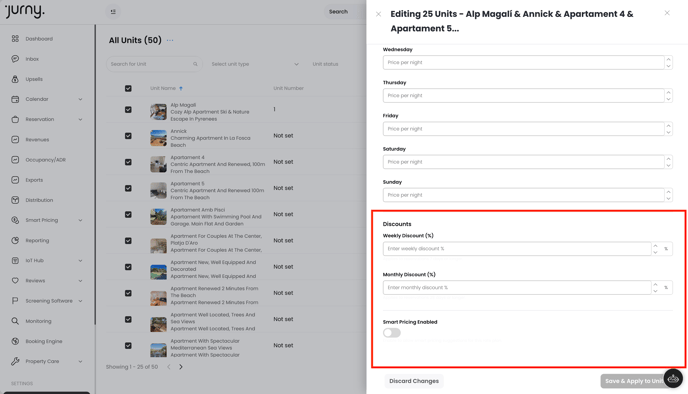Click the sidebar collapse icon near the logo
688x394 pixels.
pyautogui.click(x=113, y=12)
